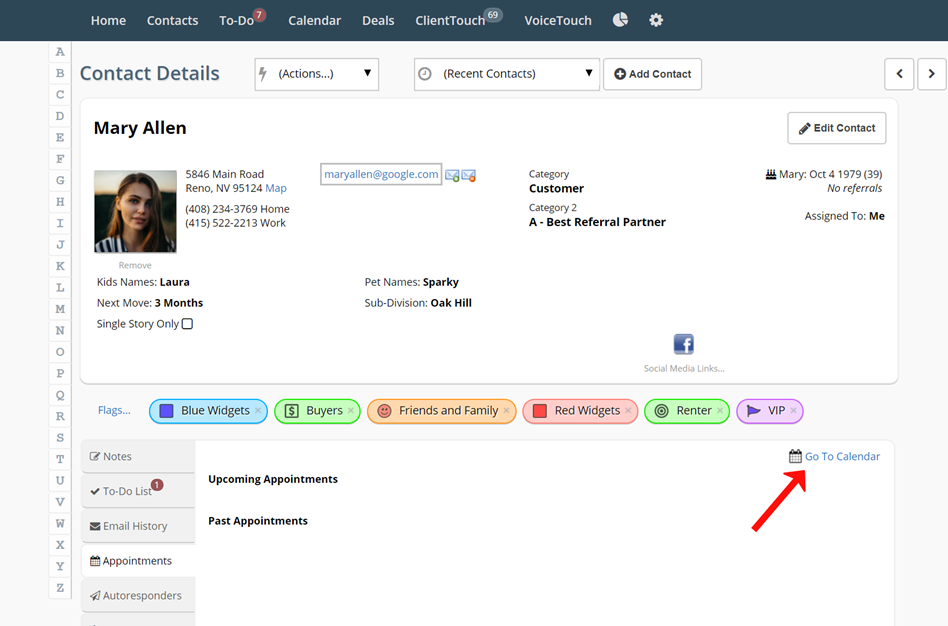
Task: Jump to contacts starting with Z
Action: click(60, 588)
